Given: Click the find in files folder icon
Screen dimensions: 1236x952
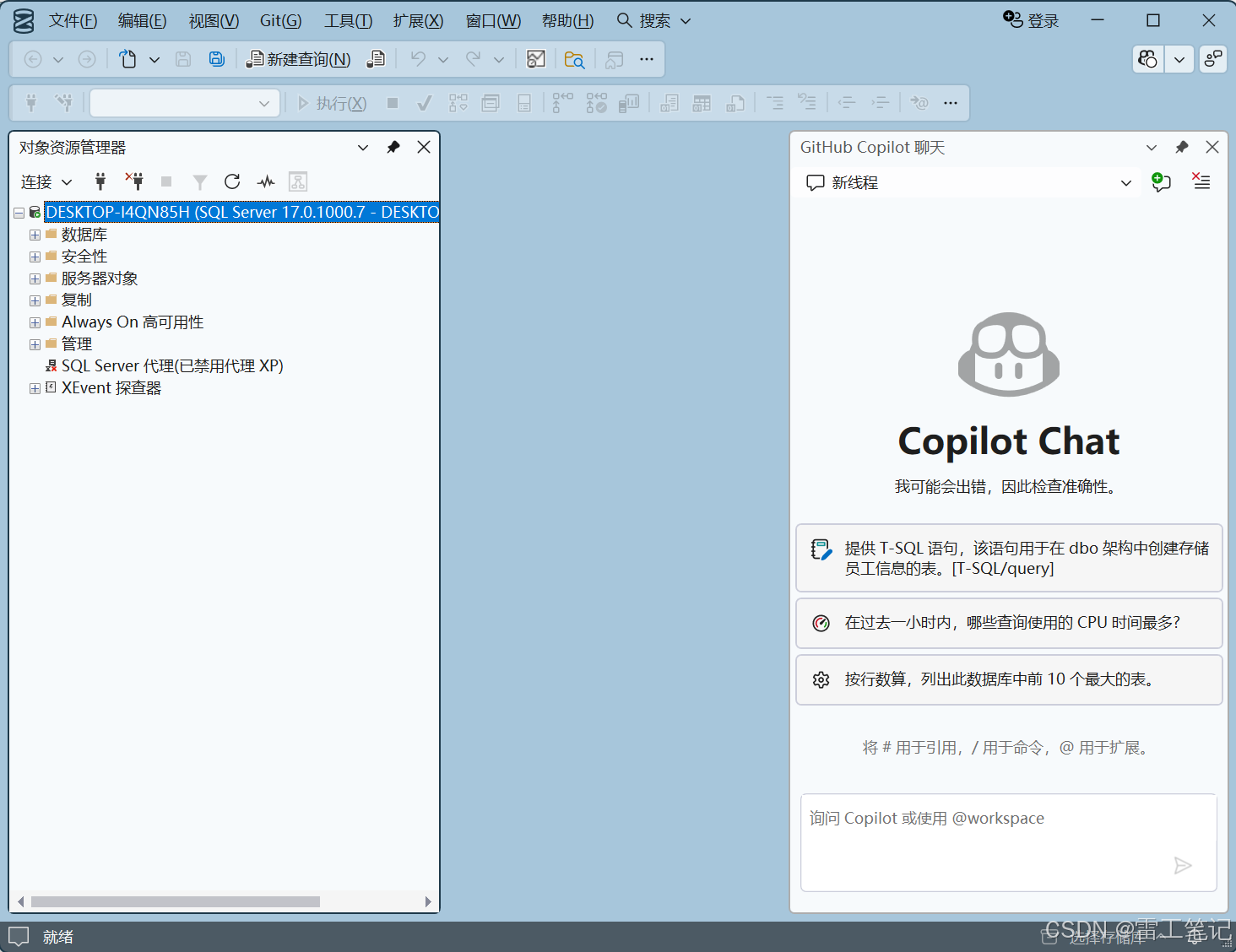Looking at the screenshot, I should tap(574, 59).
